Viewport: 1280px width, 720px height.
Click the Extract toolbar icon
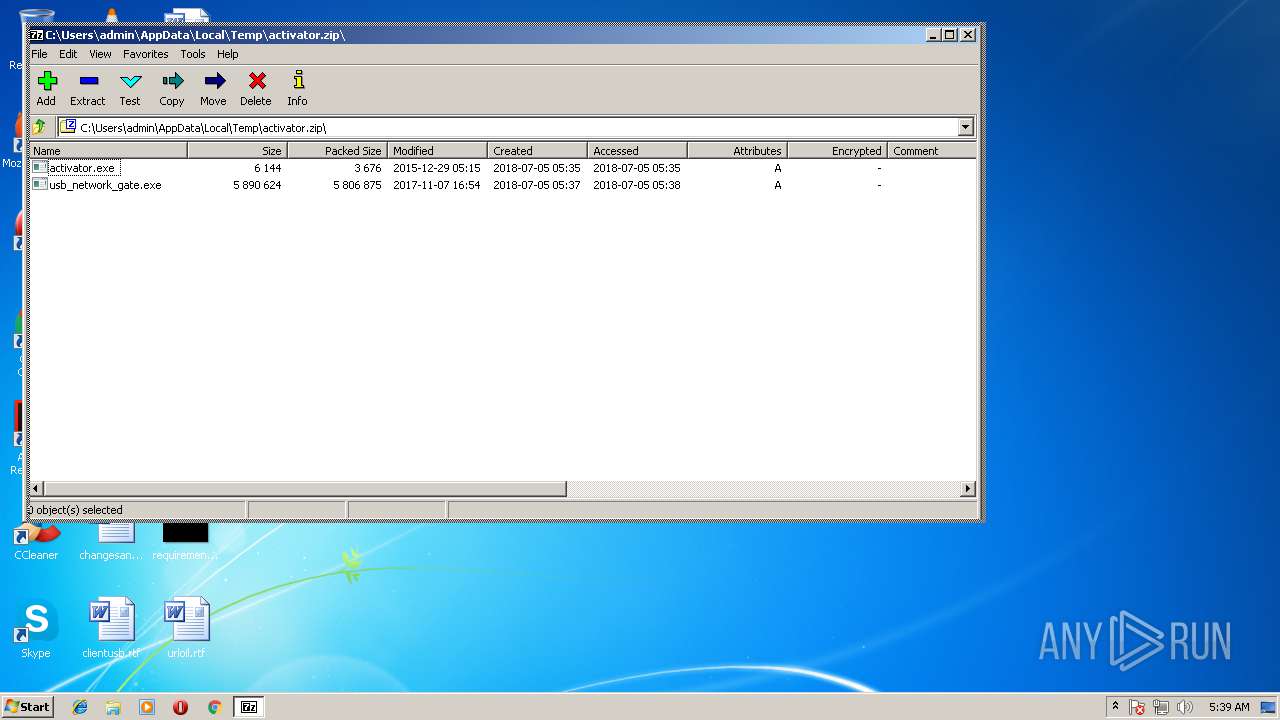click(x=88, y=81)
